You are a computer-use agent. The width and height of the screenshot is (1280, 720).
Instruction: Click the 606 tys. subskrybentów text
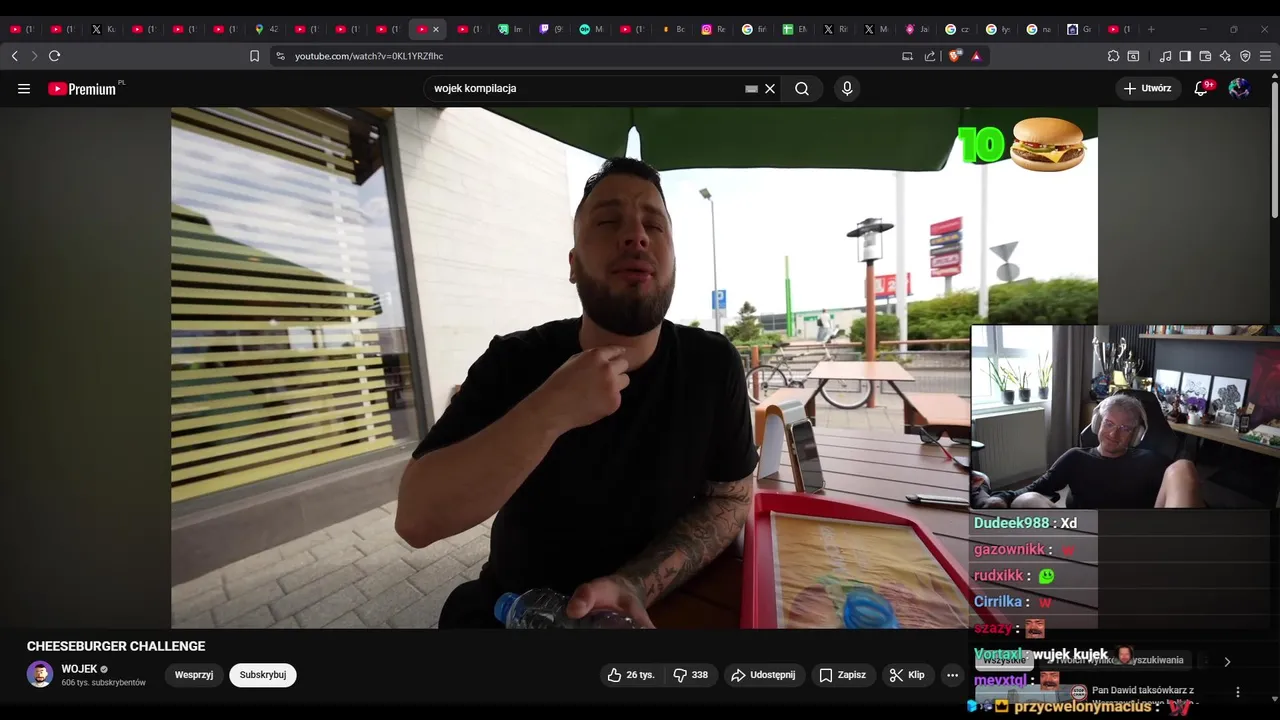point(104,683)
